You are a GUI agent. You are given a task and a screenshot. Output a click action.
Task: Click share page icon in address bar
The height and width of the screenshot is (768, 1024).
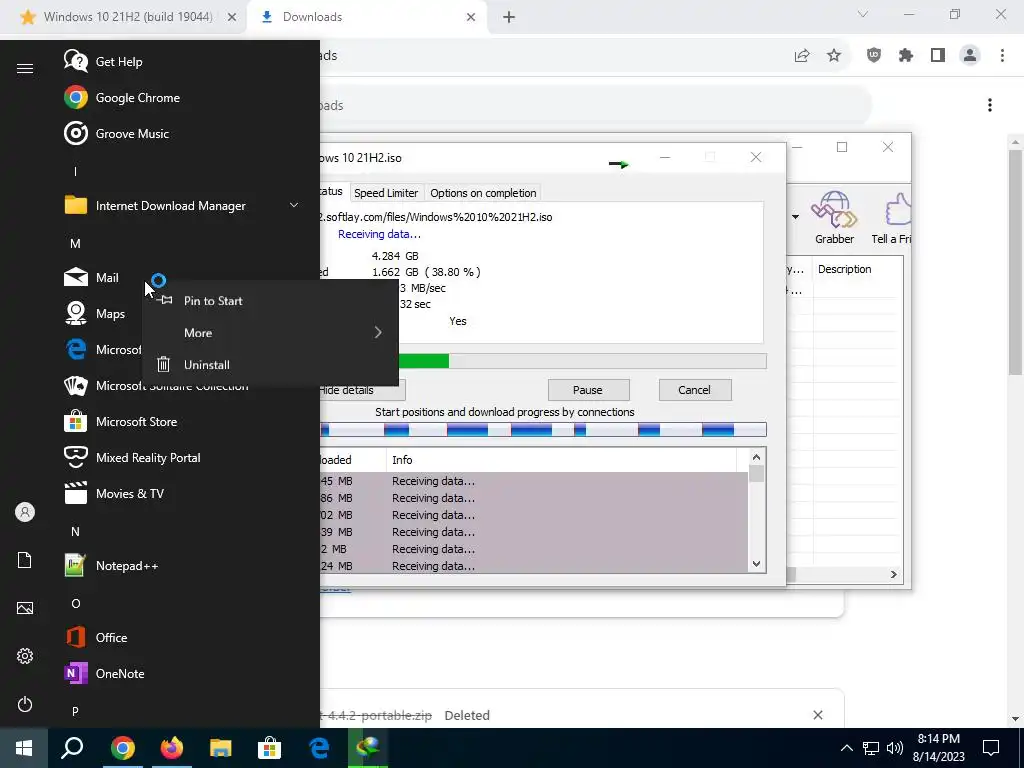802,56
